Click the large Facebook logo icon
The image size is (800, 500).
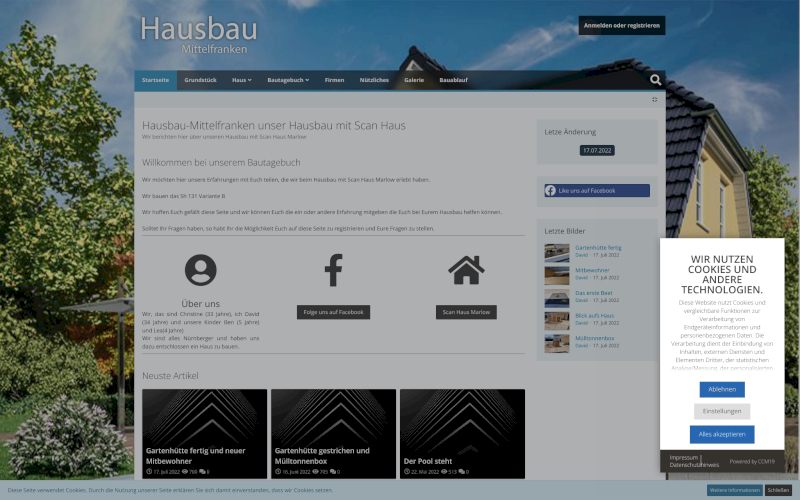tap(333, 271)
